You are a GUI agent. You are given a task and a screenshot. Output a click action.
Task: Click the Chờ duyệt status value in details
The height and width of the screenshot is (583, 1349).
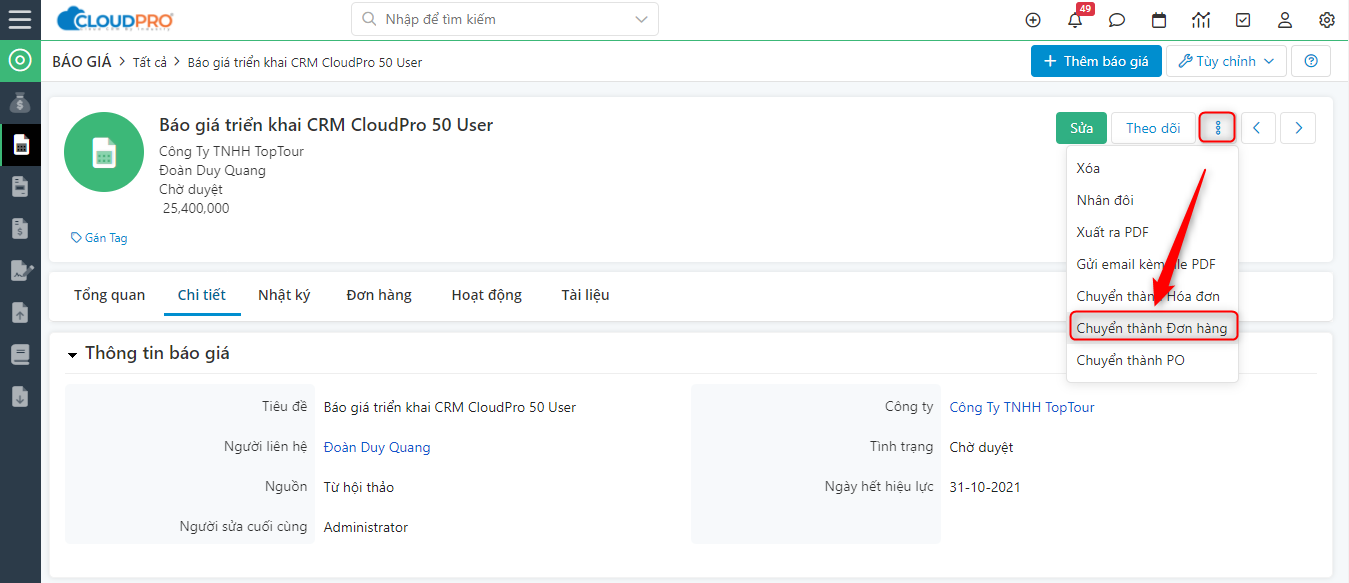tap(981, 447)
